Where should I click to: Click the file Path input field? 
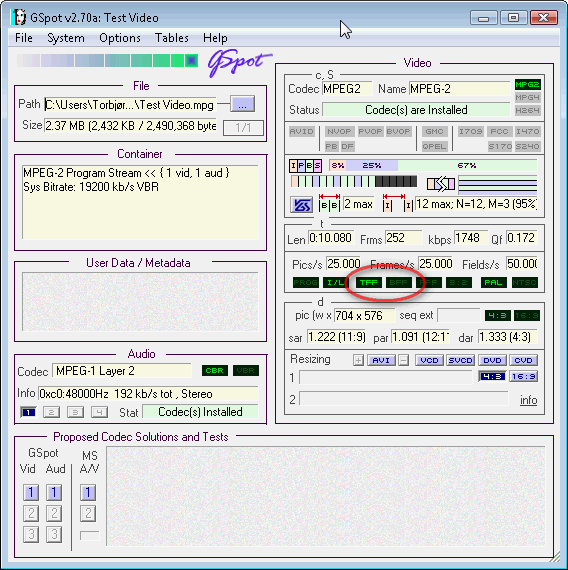tap(130, 105)
